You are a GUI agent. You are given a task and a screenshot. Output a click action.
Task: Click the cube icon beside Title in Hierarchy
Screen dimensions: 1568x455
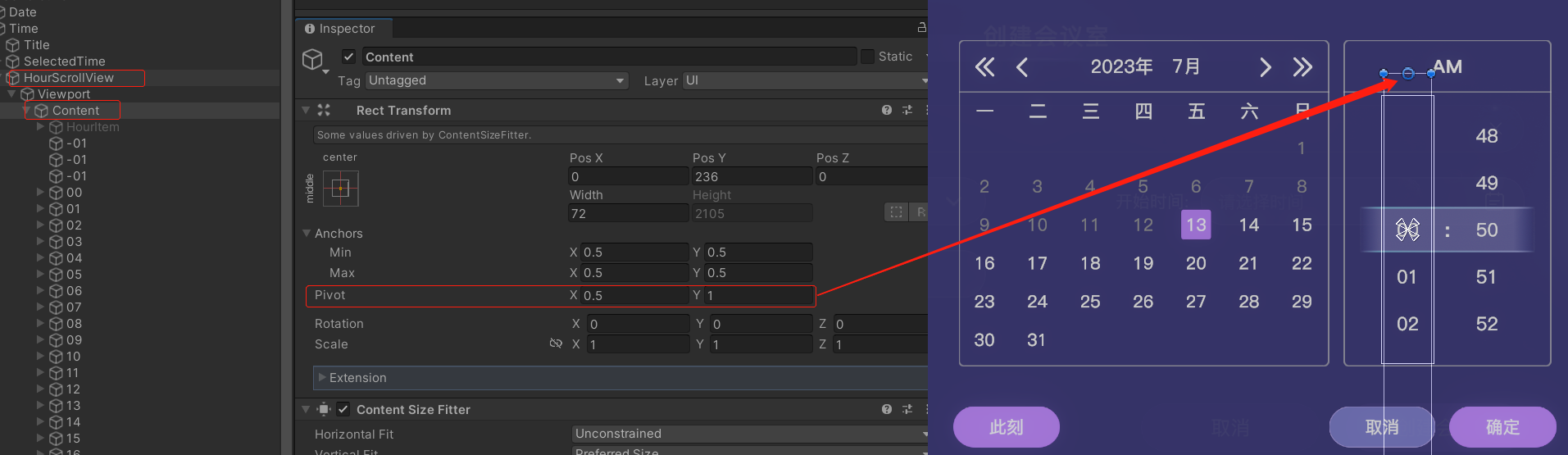point(13,45)
